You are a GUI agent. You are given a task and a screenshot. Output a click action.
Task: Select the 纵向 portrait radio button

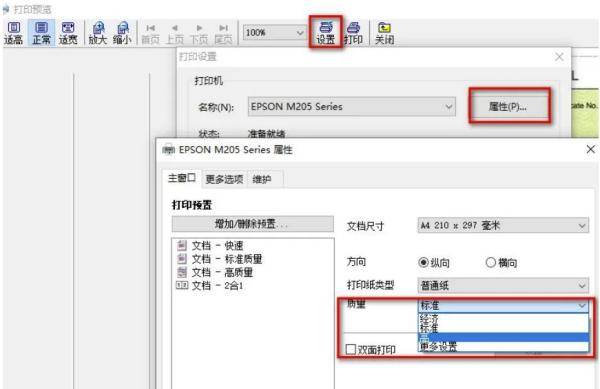coord(423,262)
